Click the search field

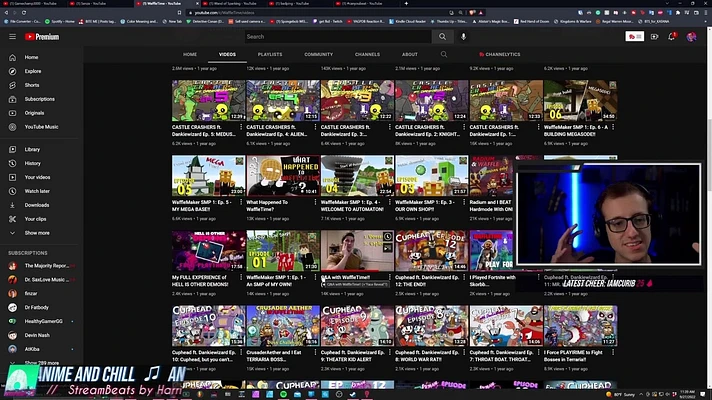click(338, 37)
